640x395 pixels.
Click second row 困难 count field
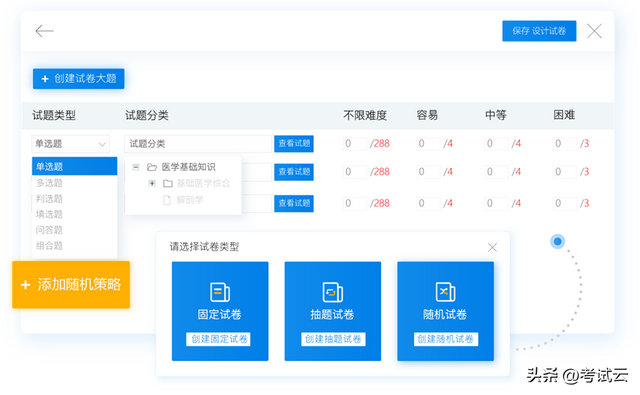click(565, 172)
